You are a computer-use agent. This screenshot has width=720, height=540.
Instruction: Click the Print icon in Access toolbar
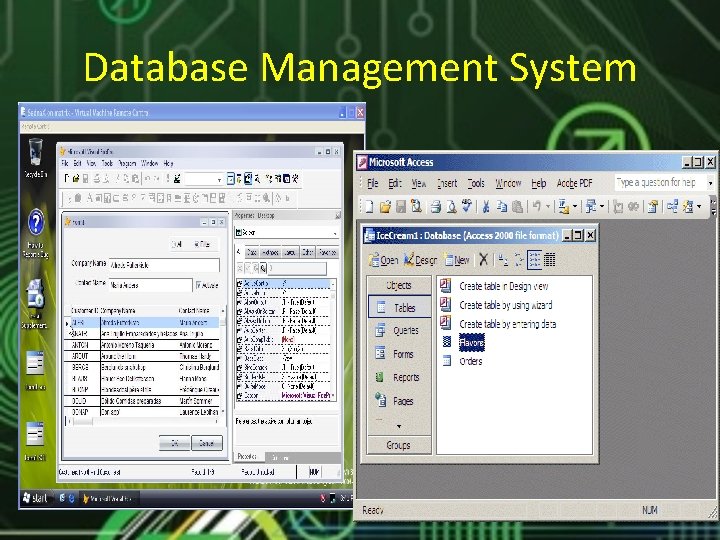[x=435, y=207]
